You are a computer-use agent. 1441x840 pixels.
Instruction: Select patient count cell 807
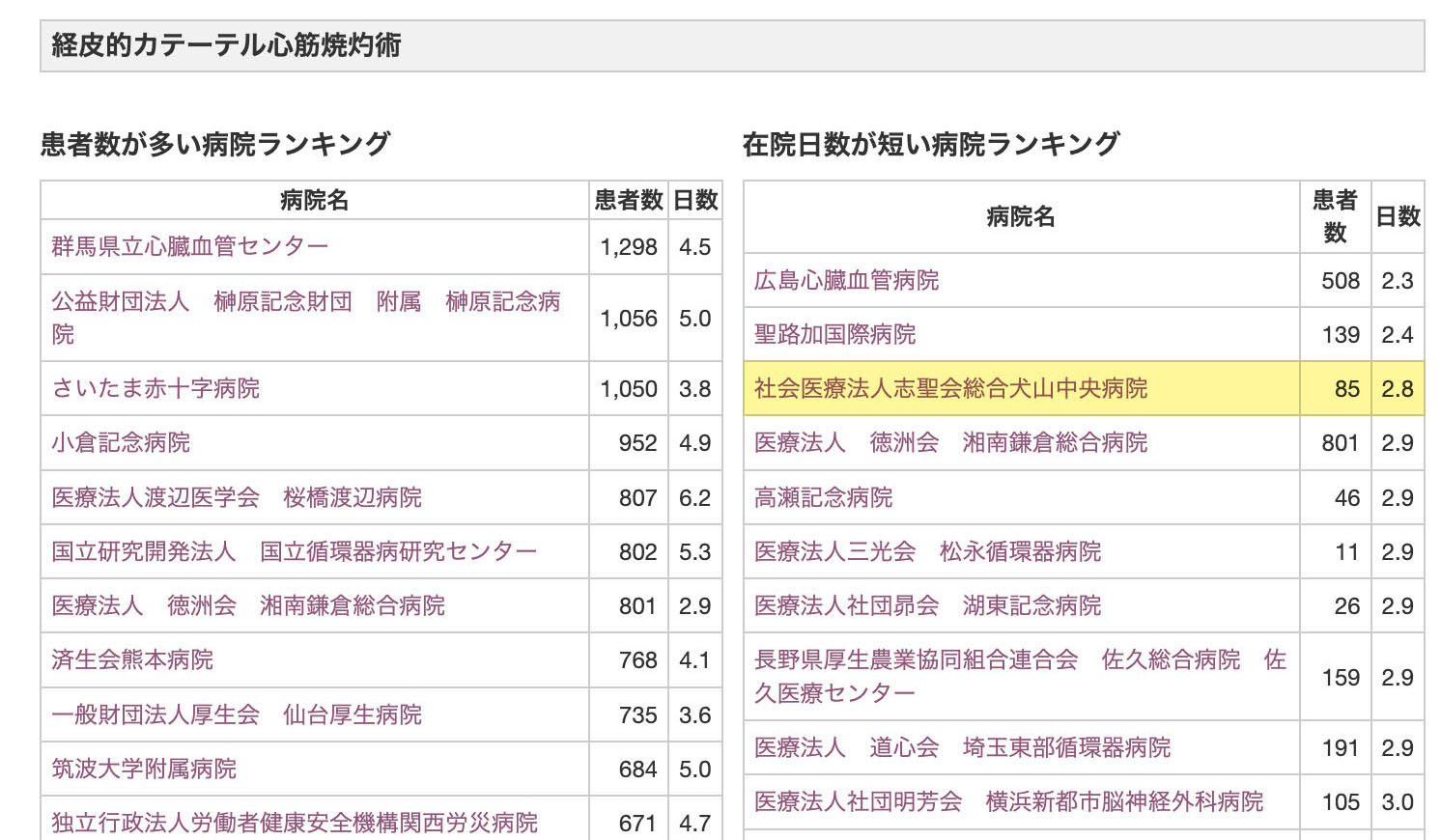(x=629, y=498)
